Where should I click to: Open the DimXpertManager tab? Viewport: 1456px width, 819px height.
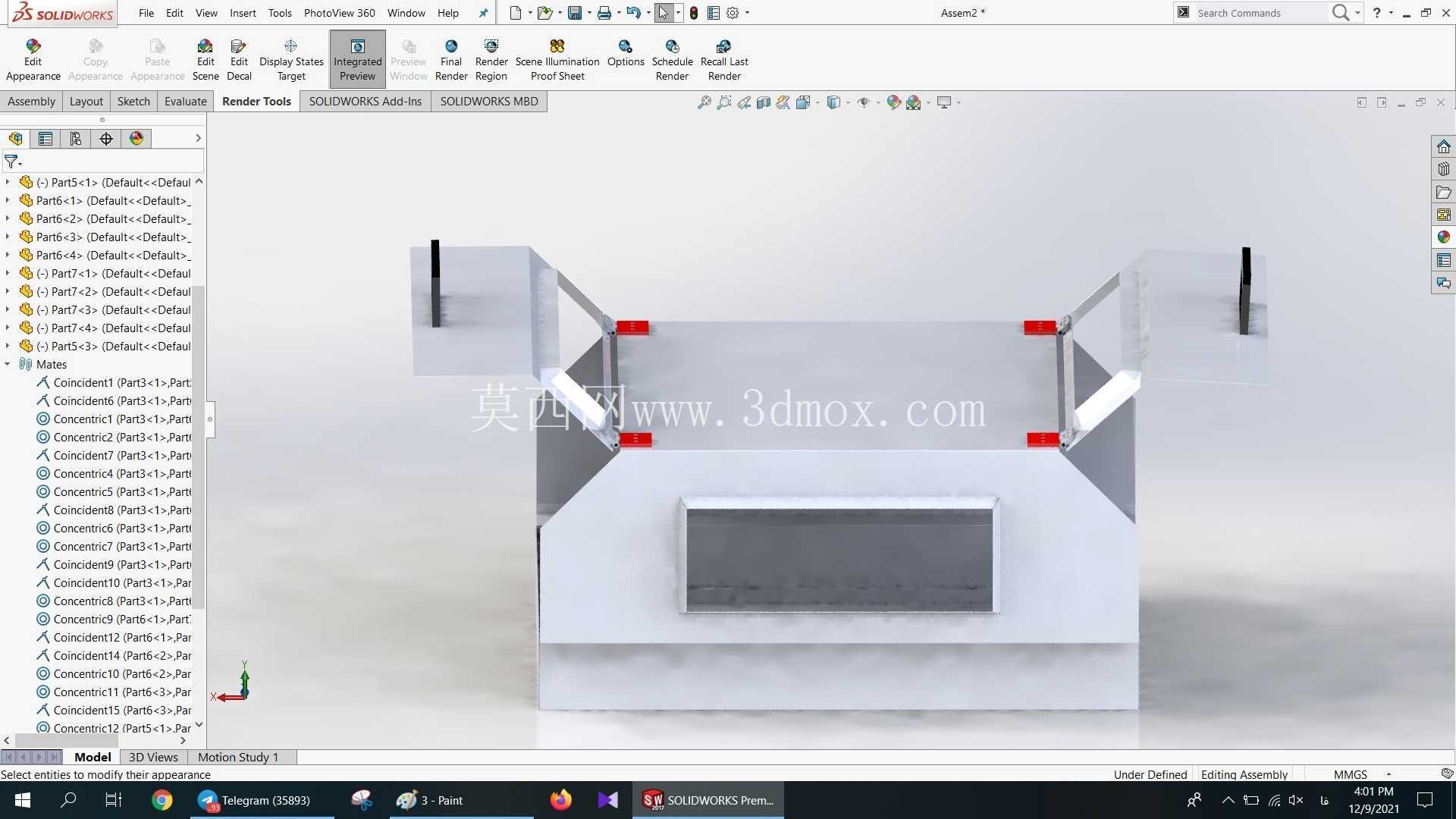106,139
